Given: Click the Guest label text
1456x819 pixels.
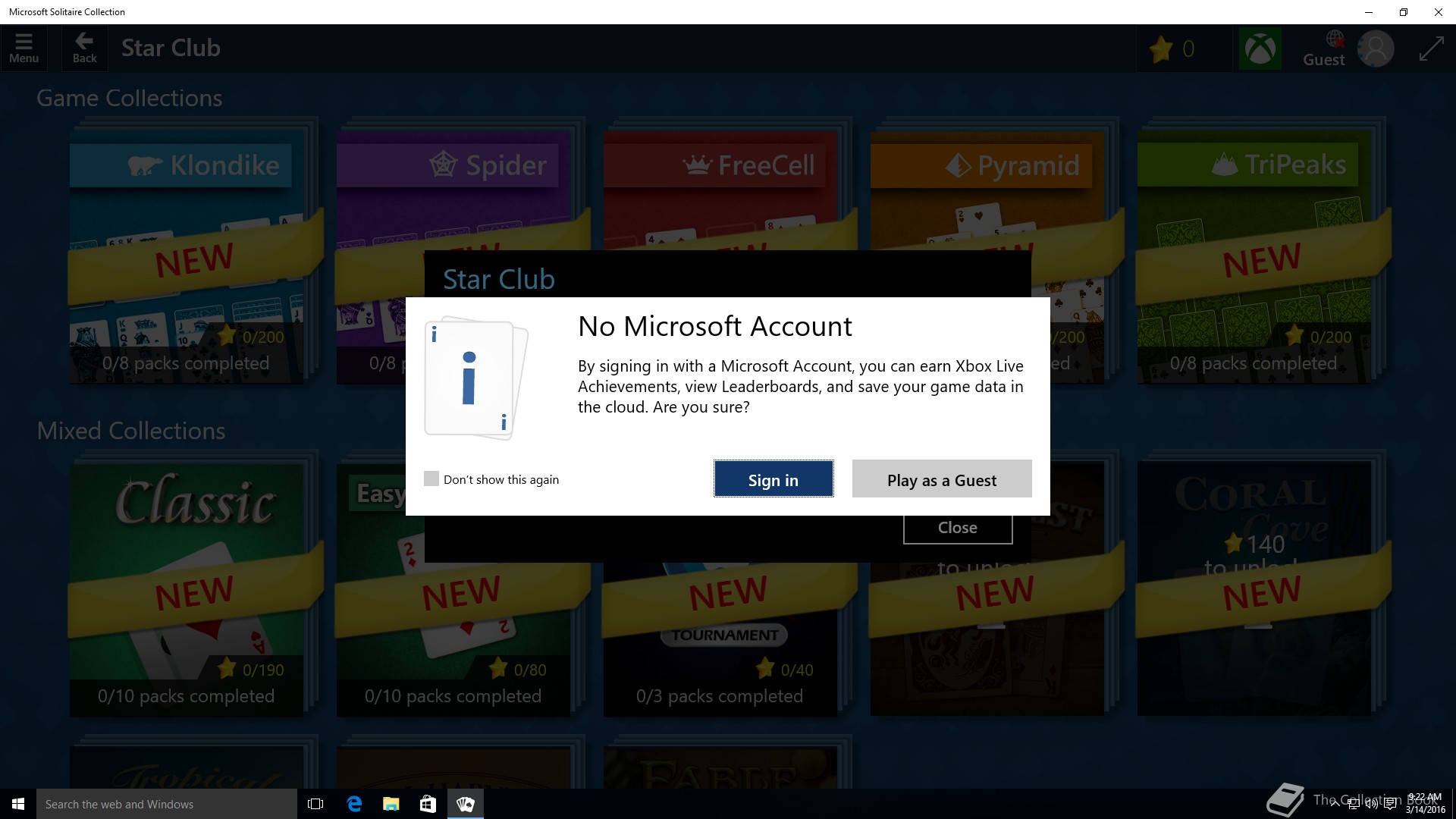Looking at the screenshot, I should coord(1323,60).
